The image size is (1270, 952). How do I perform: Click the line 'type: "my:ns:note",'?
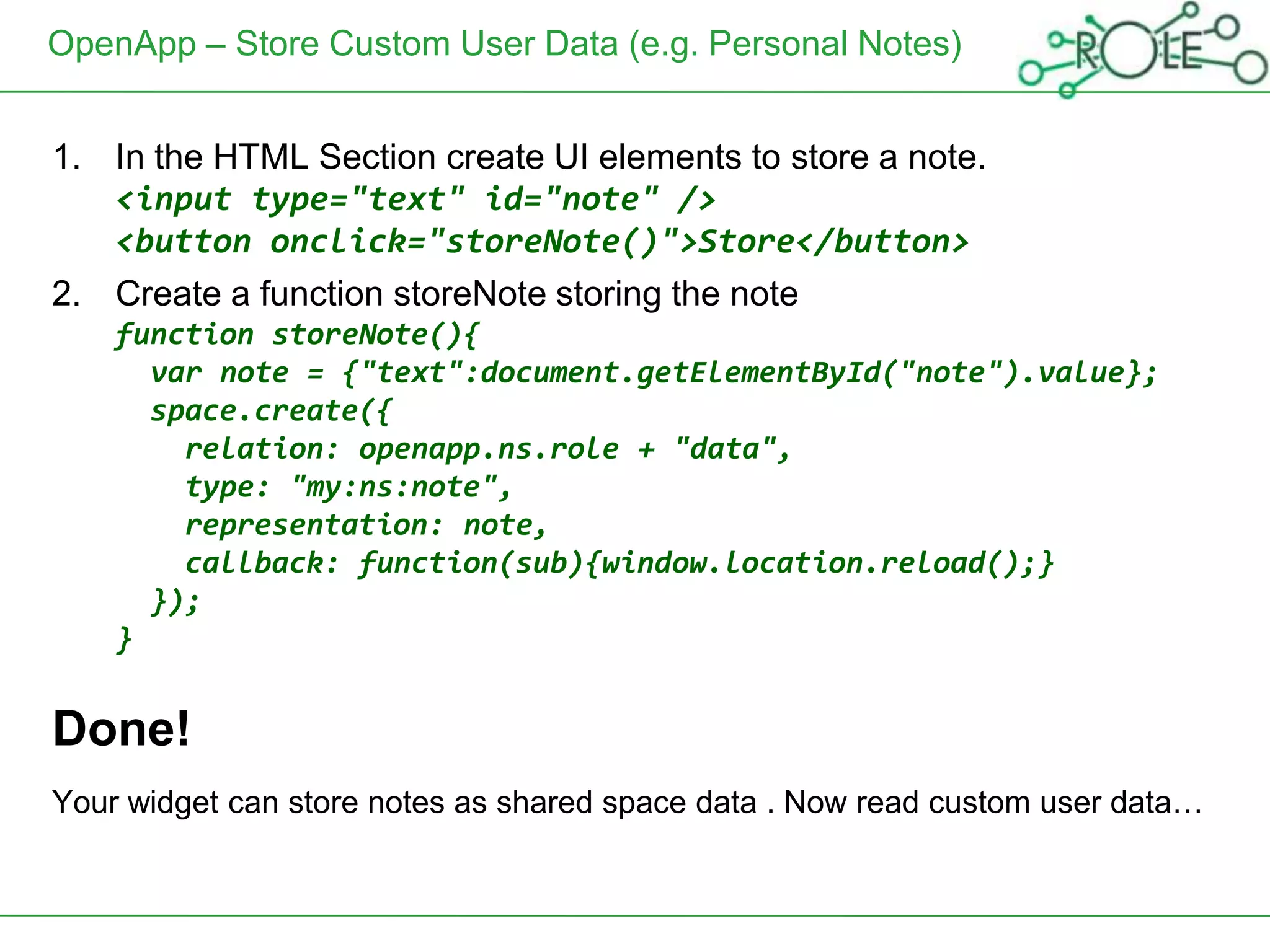point(349,488)
